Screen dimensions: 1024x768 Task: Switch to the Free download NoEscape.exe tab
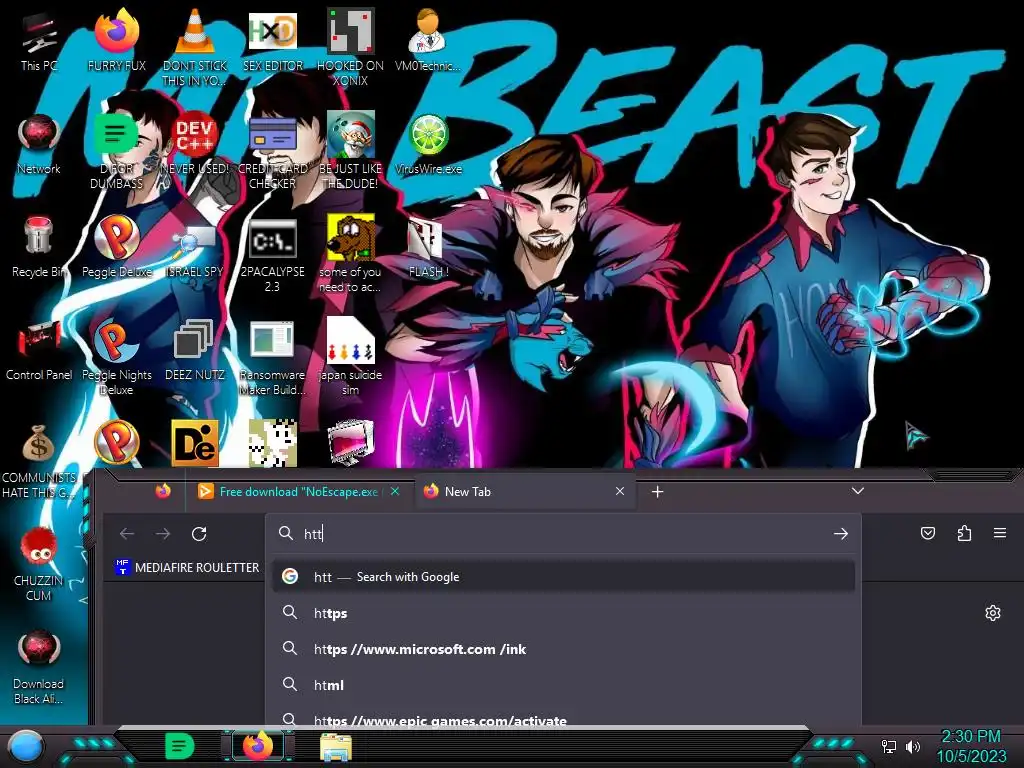pos(298,492)
